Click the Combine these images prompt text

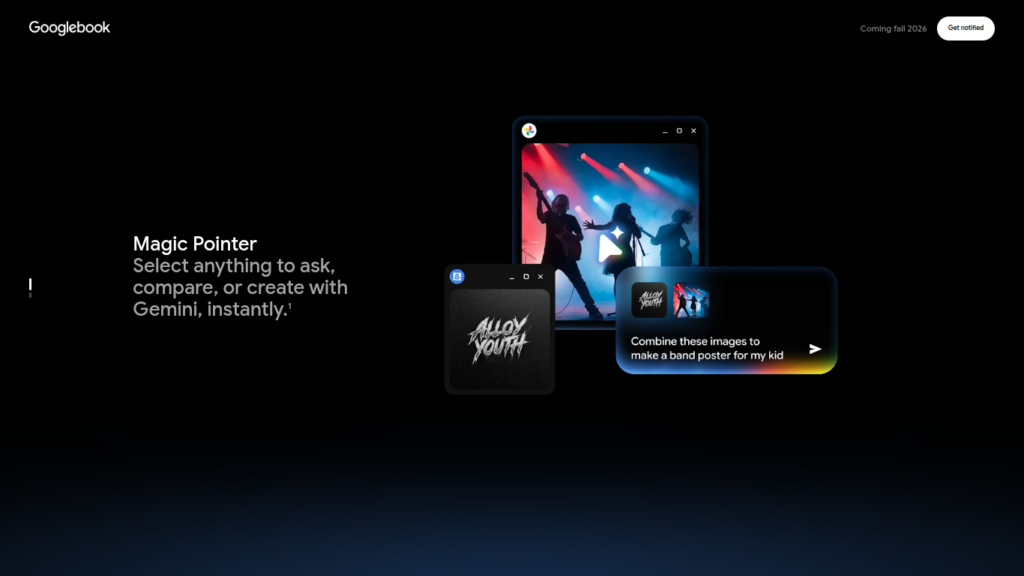coord(707,348)
